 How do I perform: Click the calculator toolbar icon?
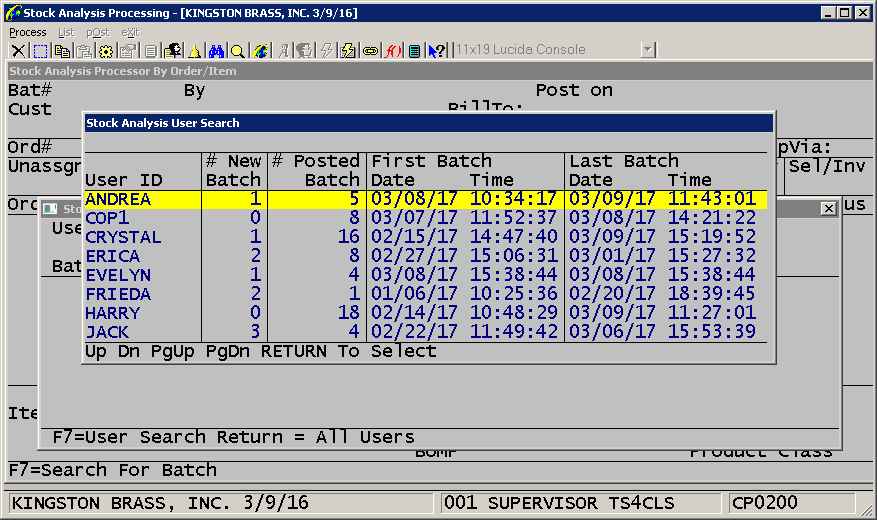tap(414, 51)
